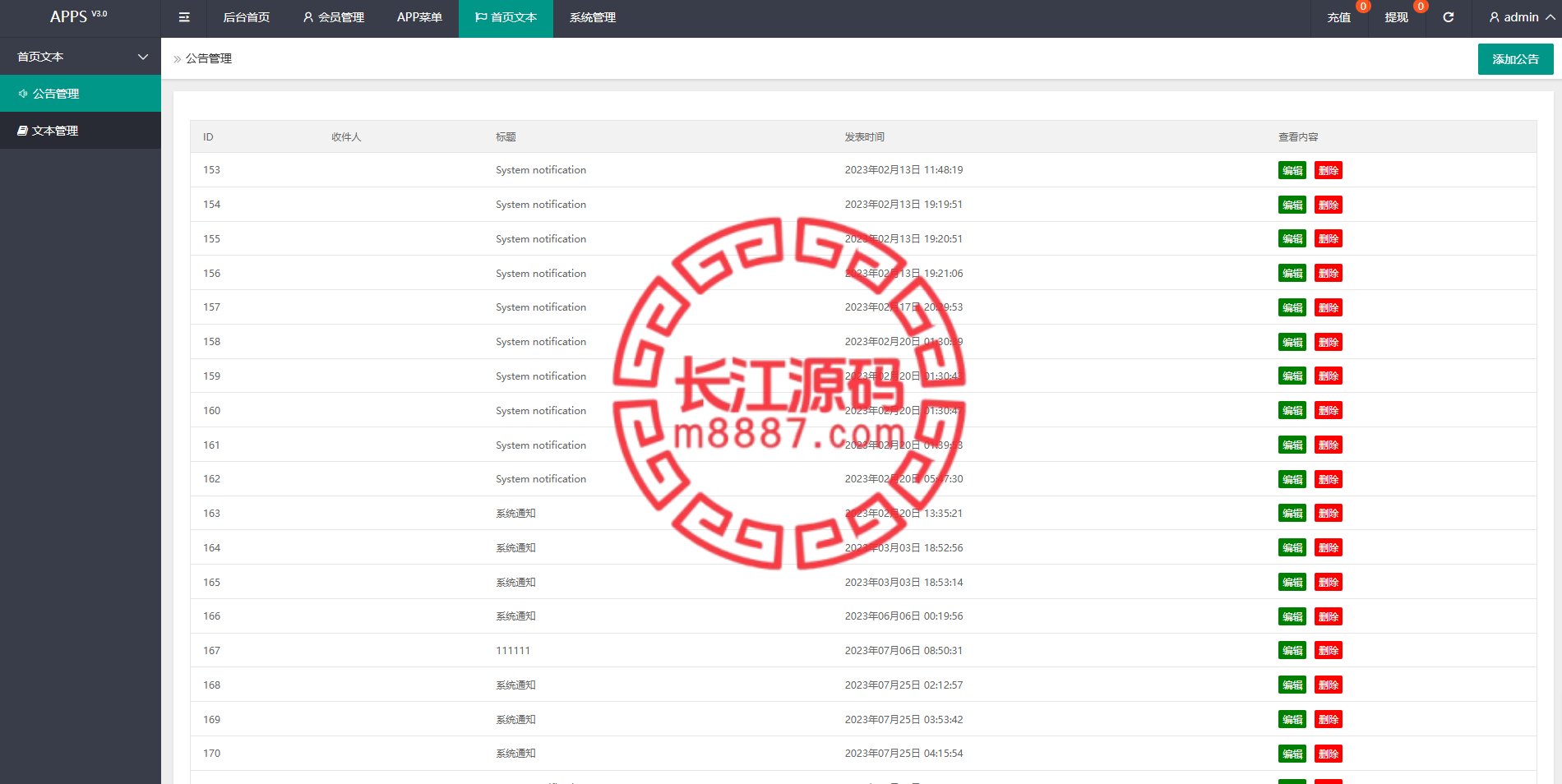Click the 收件人 column header
This screenshot has width=1562, height=784.
[346, 137]
